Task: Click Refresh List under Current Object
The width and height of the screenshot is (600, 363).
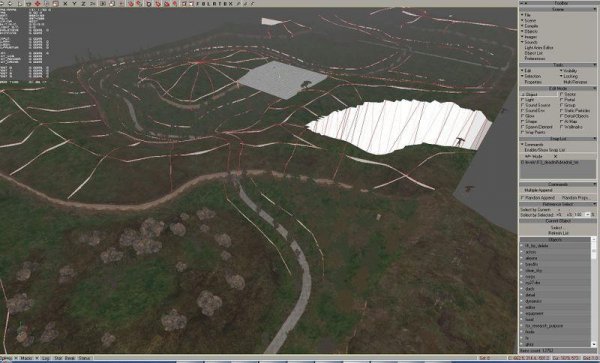Action: coord(558,233)
